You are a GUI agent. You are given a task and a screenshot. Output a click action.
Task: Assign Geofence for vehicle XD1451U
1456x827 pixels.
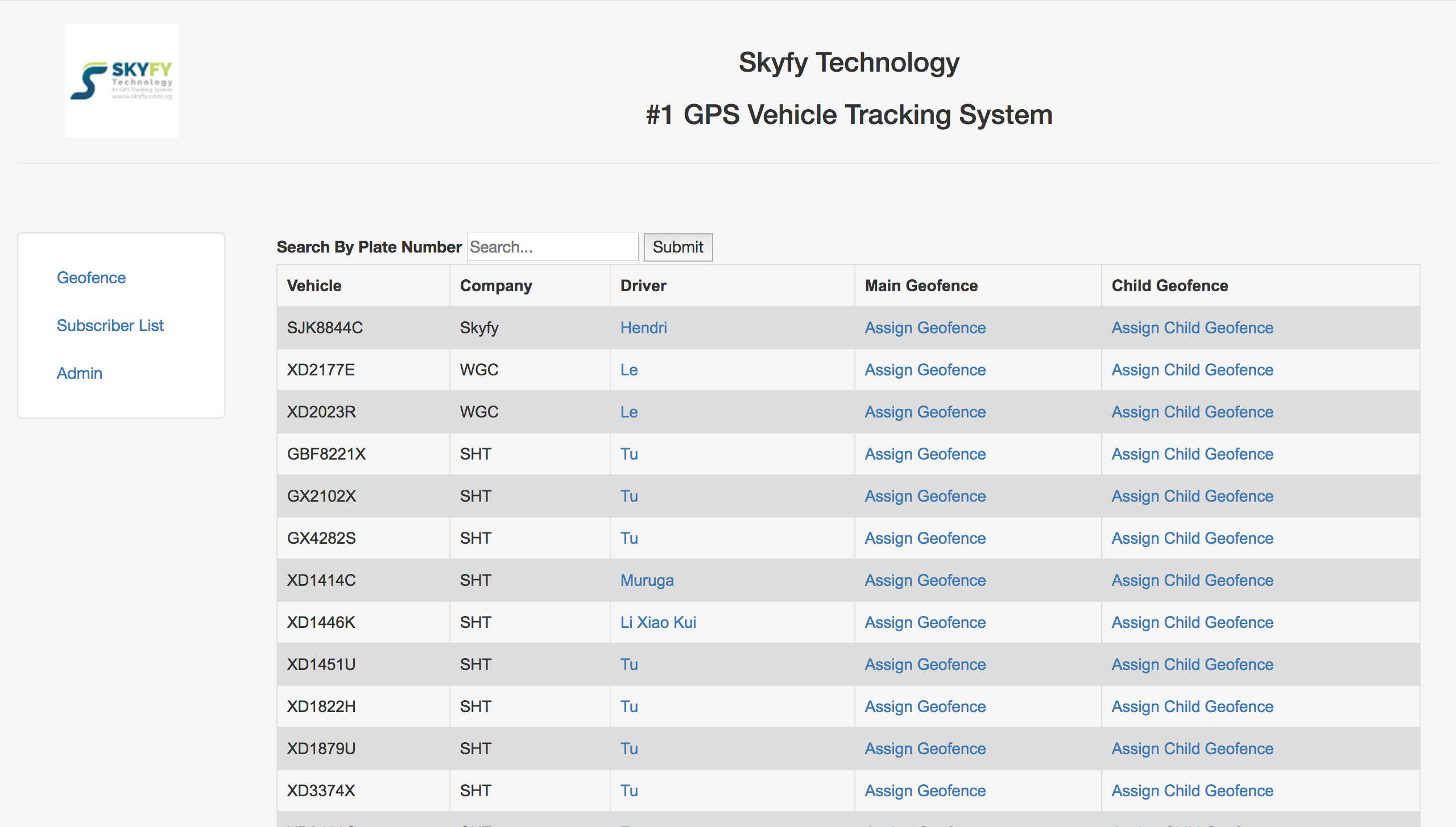point(925,664)
